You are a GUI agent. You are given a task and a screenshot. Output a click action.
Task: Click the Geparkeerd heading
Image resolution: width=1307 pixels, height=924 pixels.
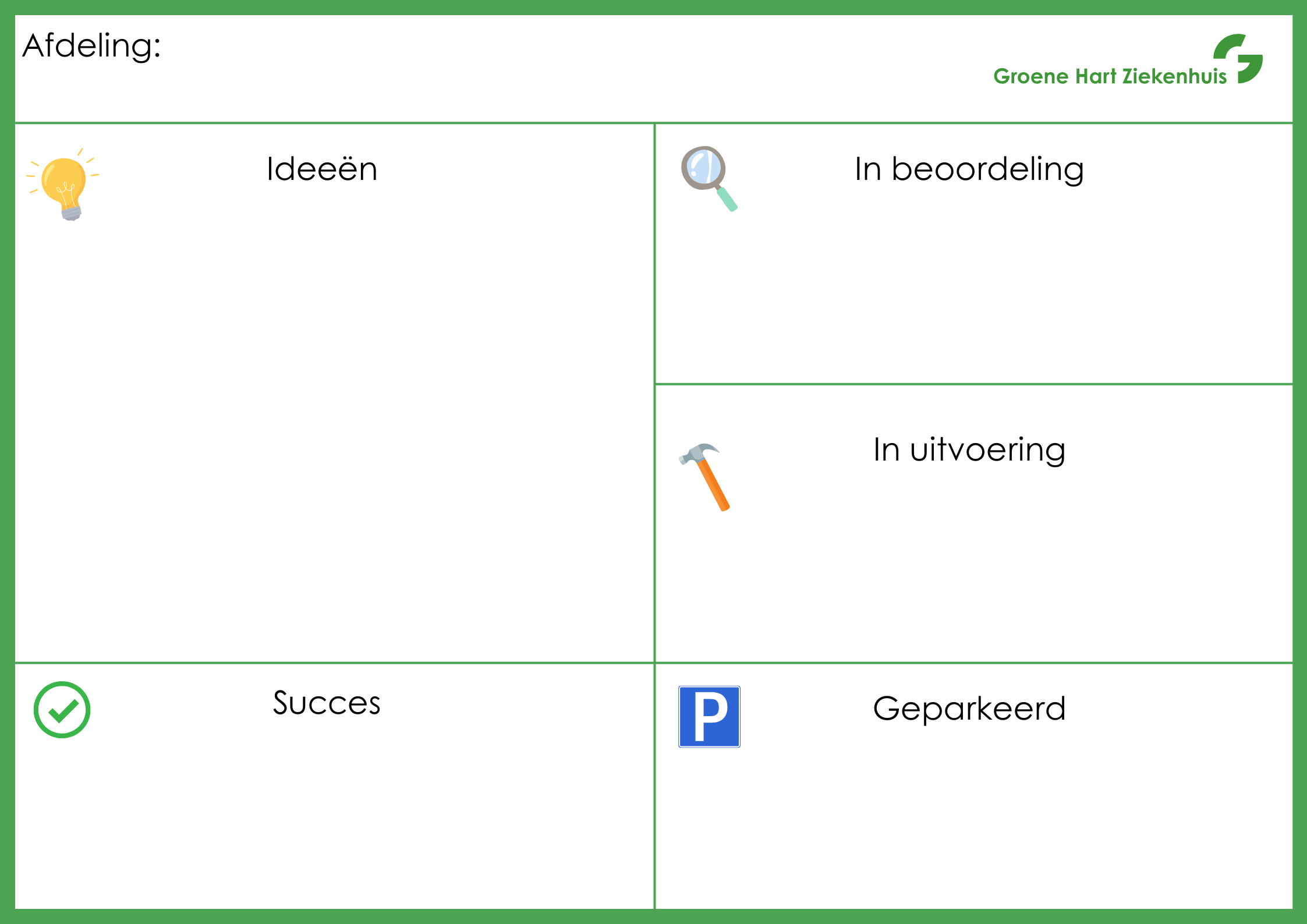(x=969, y=709)
